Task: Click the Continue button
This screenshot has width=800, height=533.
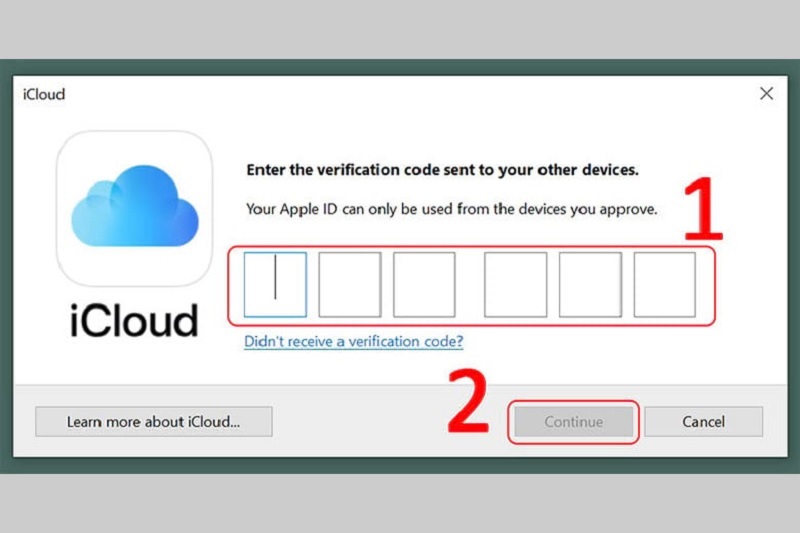Action: click(x=573, y=422)
